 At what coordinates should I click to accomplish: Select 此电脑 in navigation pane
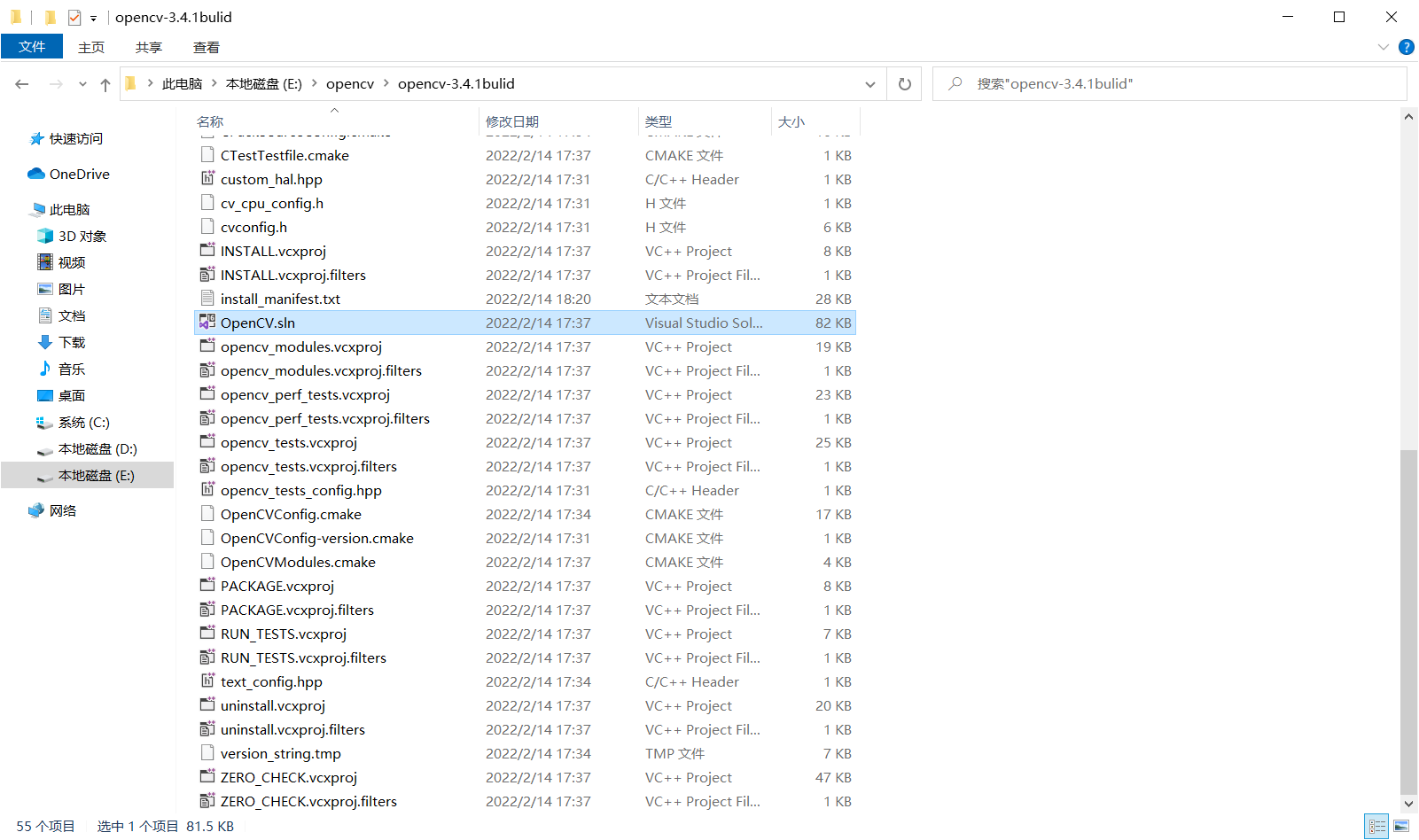[69, 209]
